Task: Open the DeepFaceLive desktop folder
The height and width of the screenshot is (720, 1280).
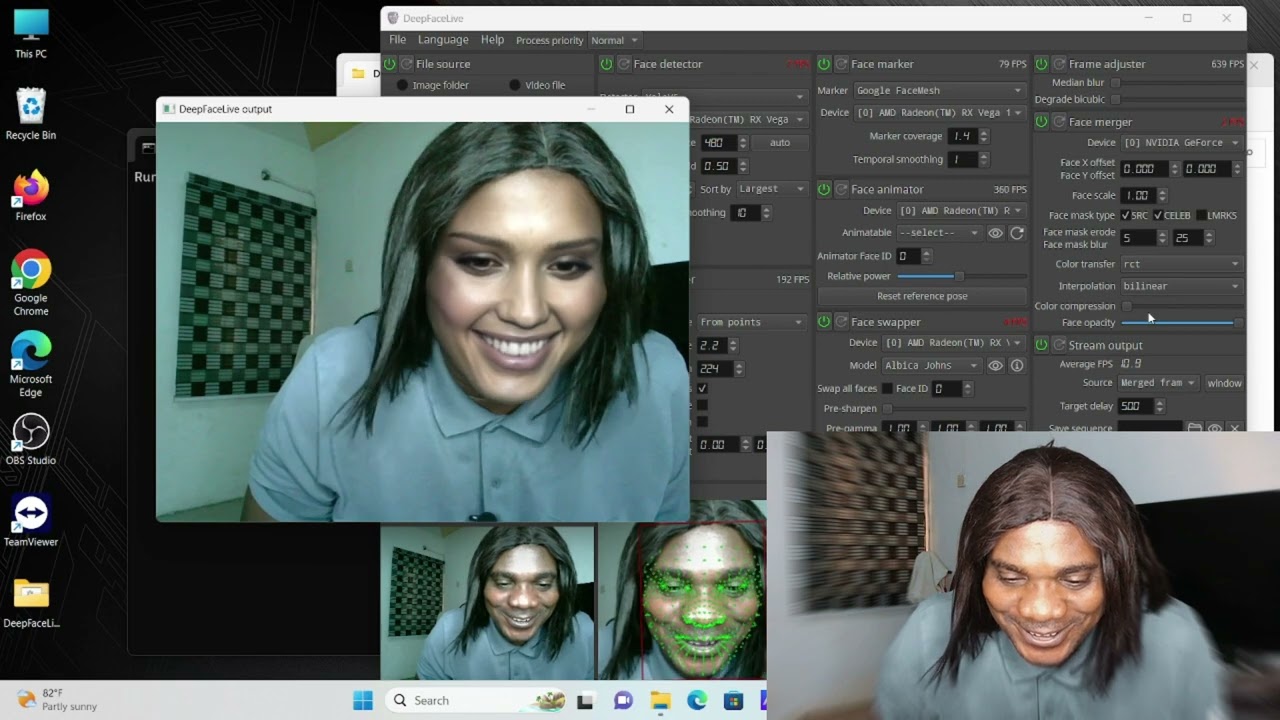Action: 31,603
